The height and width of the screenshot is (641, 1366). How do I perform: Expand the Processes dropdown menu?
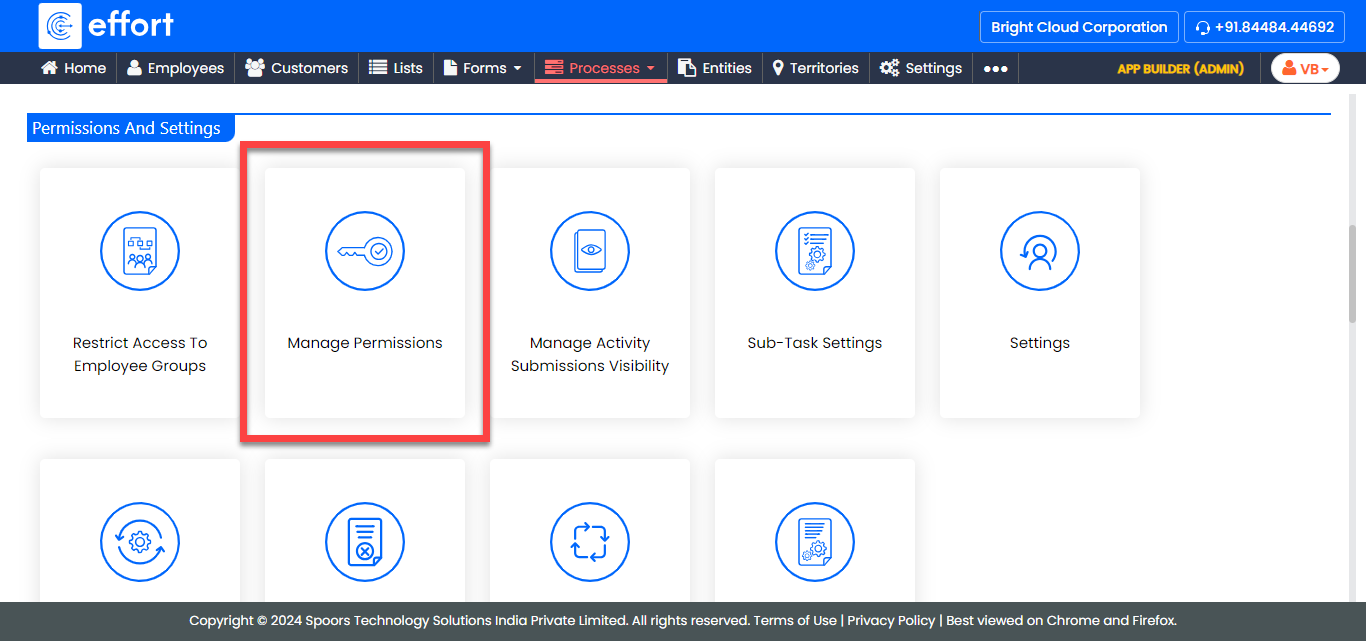click(x=601, y=68)
